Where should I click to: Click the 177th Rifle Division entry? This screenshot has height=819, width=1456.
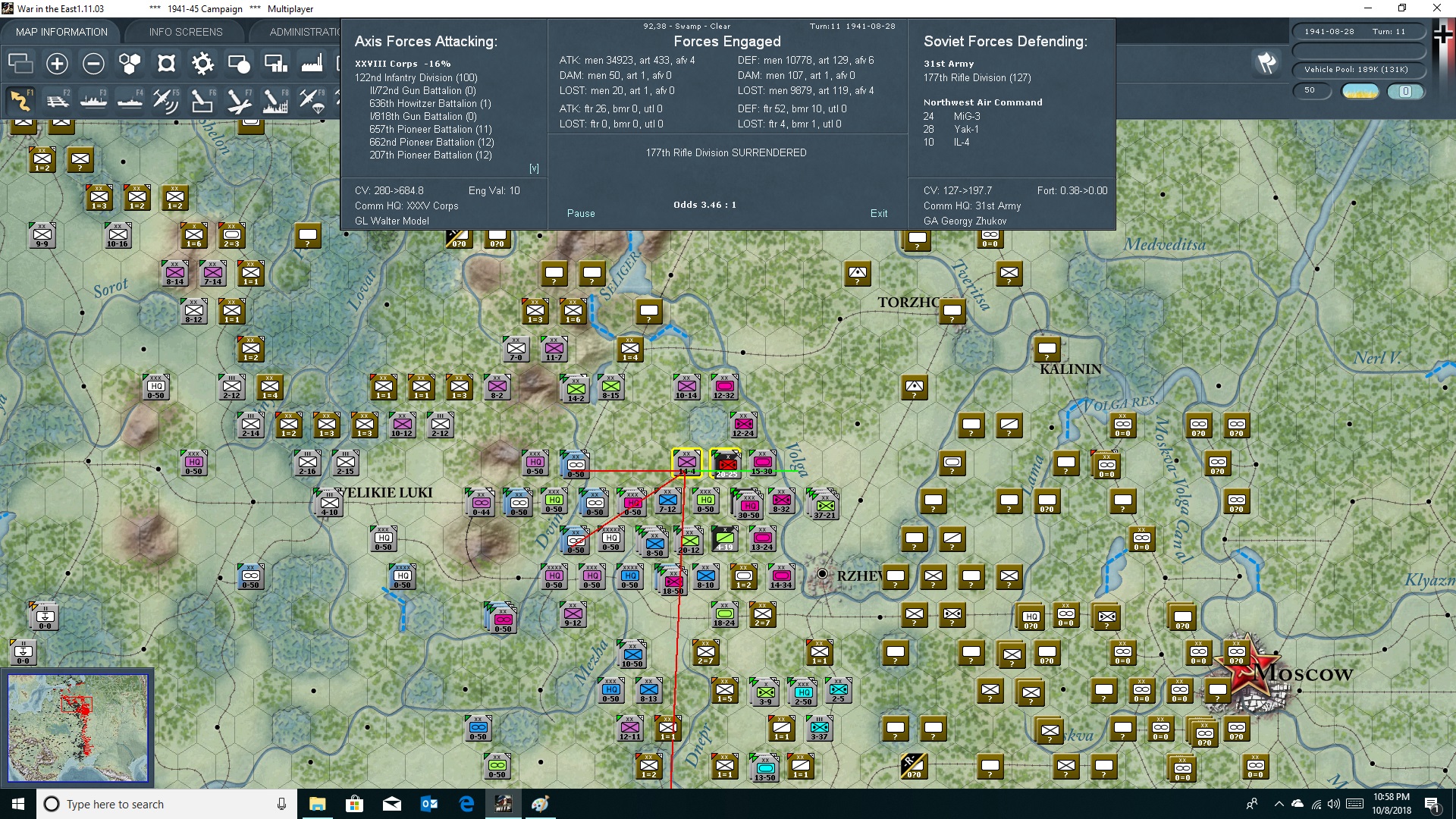coord(977,77)
